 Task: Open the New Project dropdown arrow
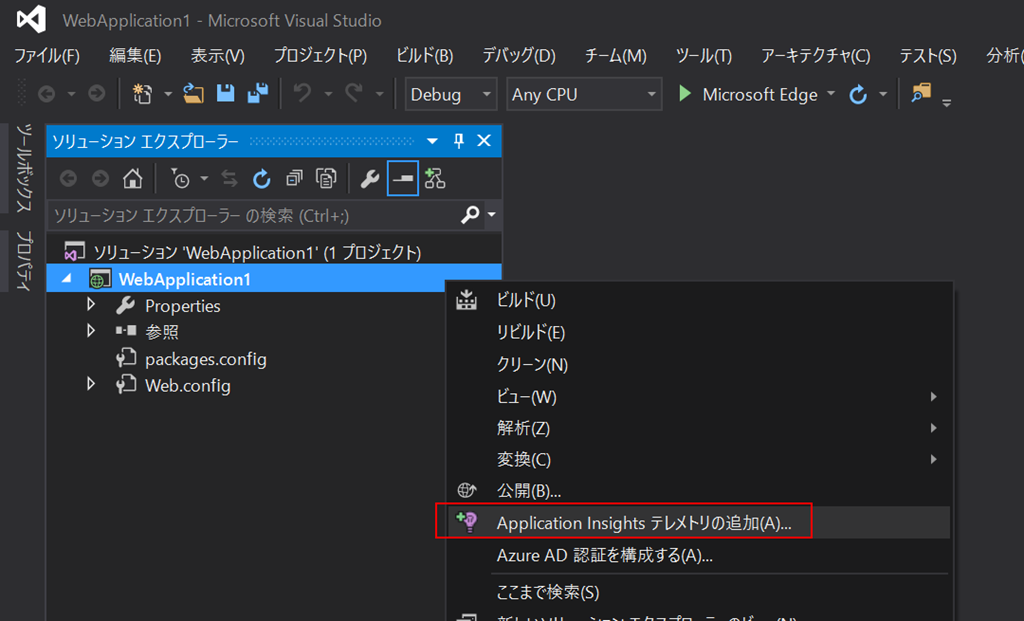point(168,95)
